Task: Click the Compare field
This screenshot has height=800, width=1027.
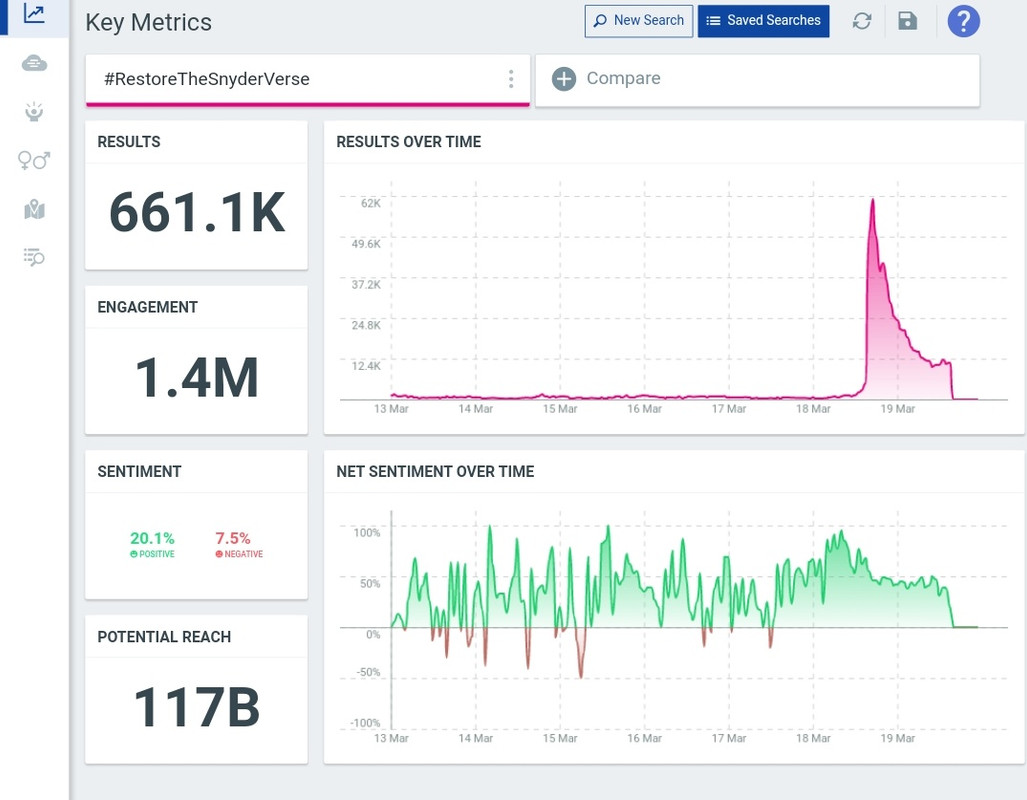Action: [757, 80]
